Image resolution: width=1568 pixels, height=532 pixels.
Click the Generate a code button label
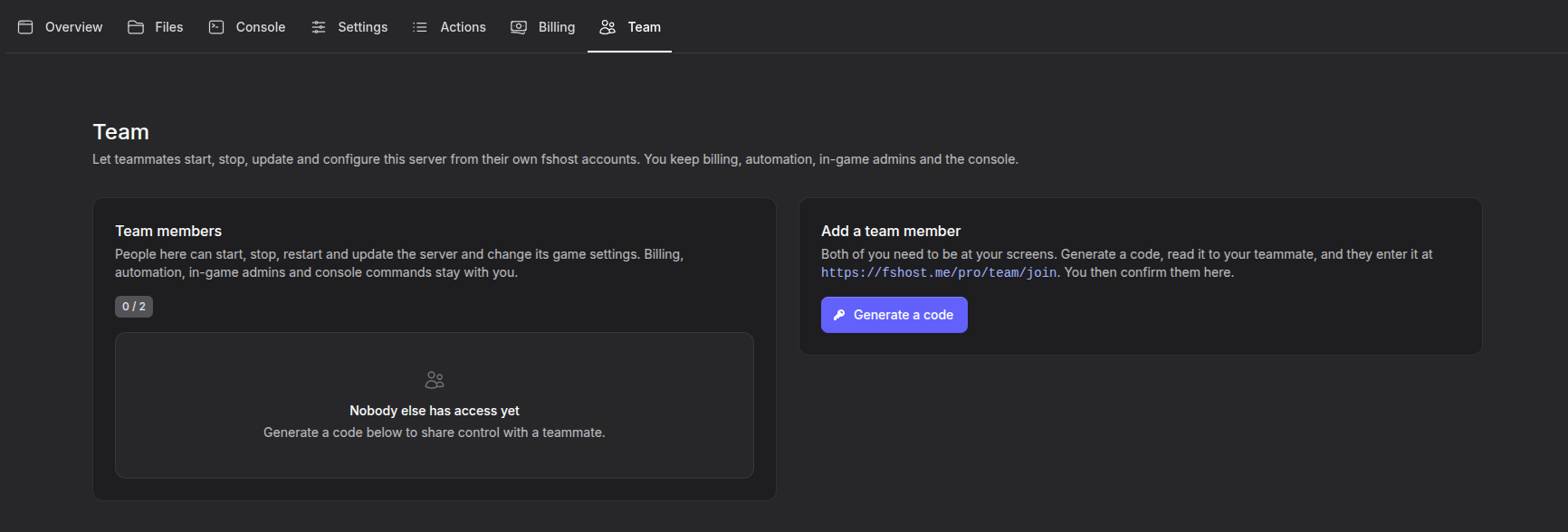pos(904,315)
